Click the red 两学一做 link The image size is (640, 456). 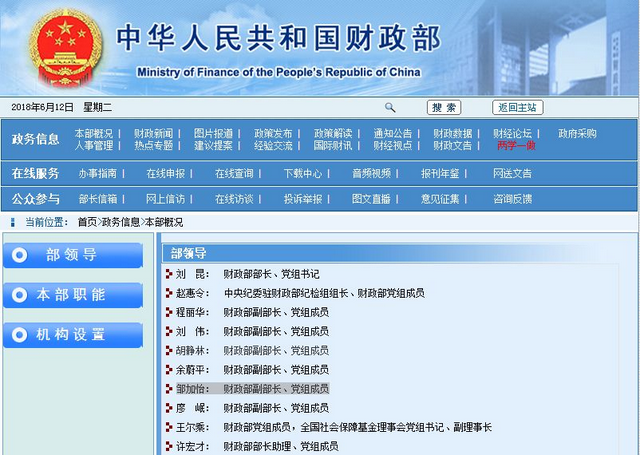(516, 145)
